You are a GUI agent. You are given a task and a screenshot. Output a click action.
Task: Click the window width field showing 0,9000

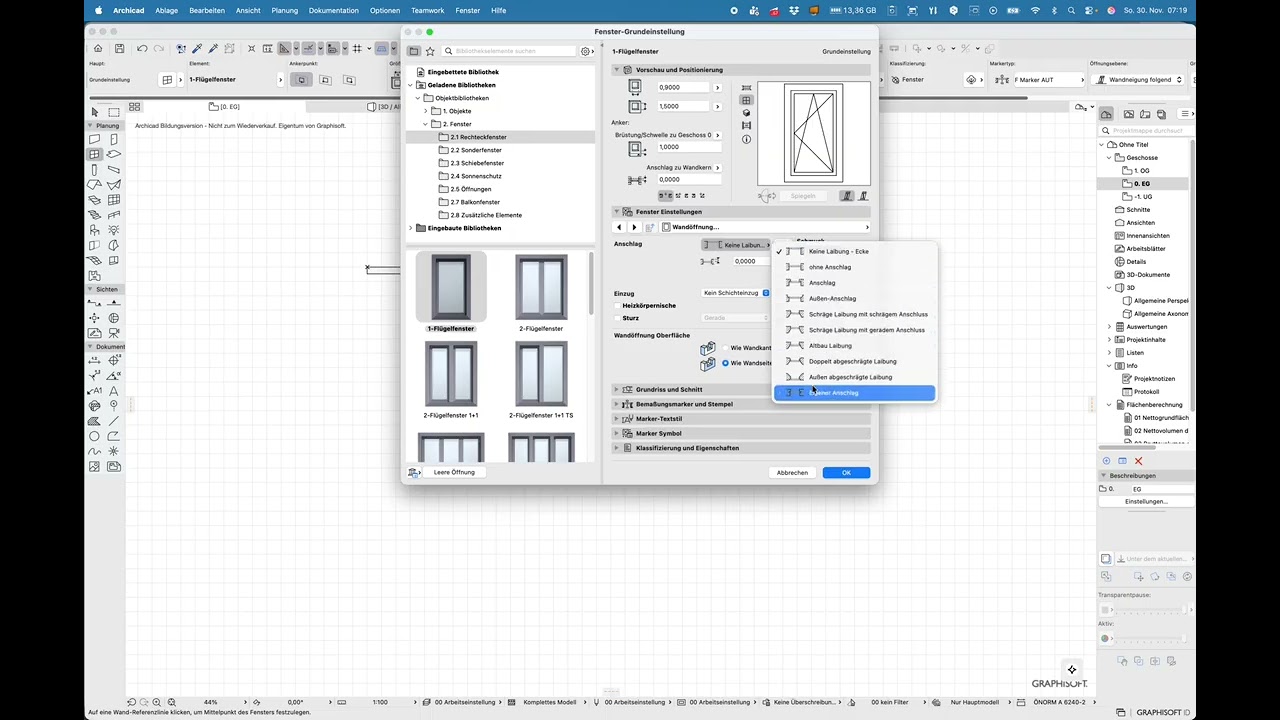(683, 88)
